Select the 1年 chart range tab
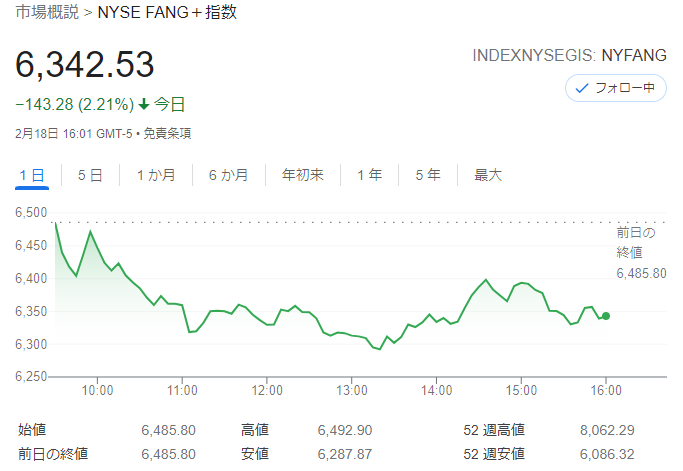 369,175
